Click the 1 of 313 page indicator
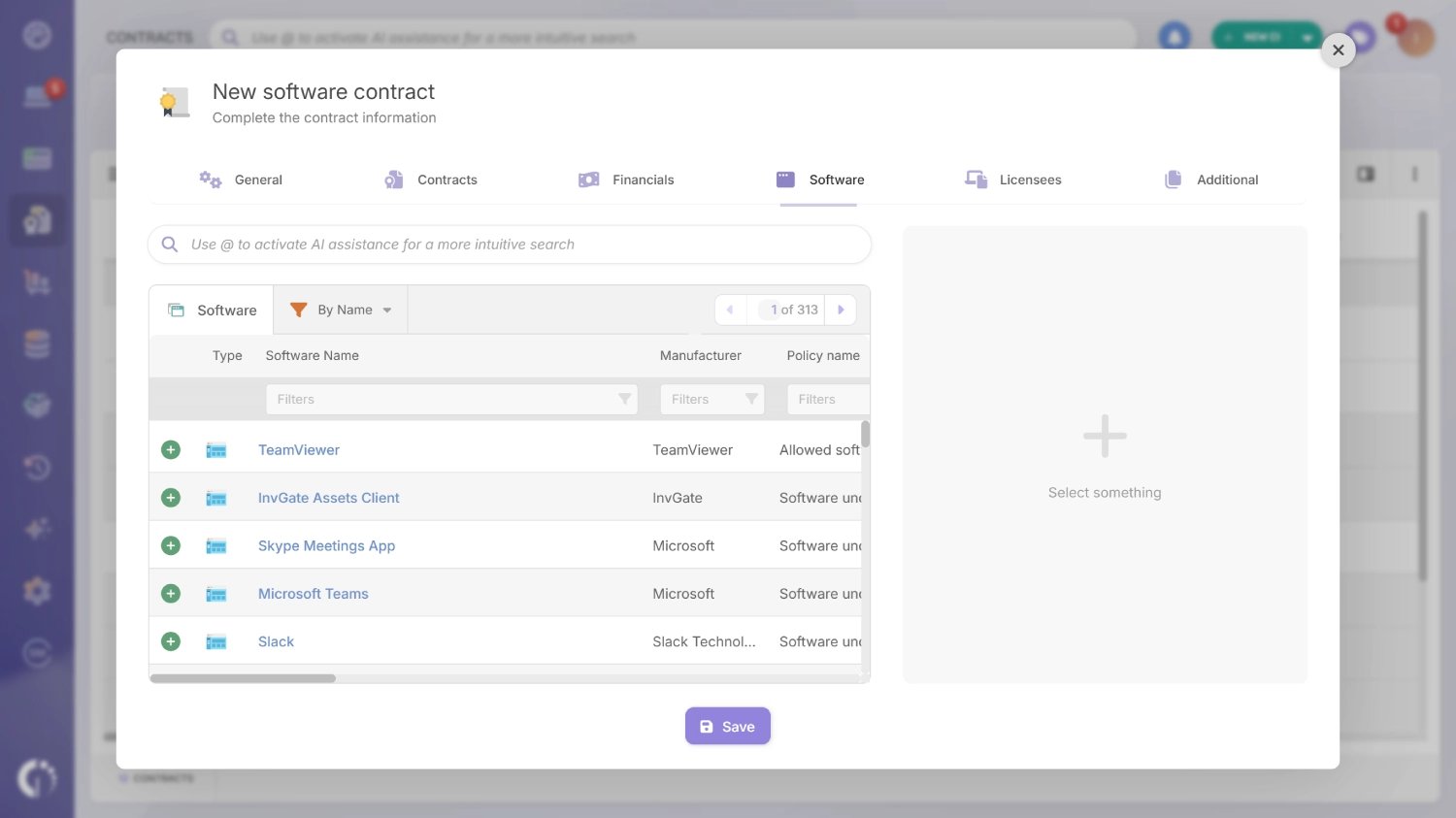The height and width of the screenshot is (818, 1456). coord(787,310)
